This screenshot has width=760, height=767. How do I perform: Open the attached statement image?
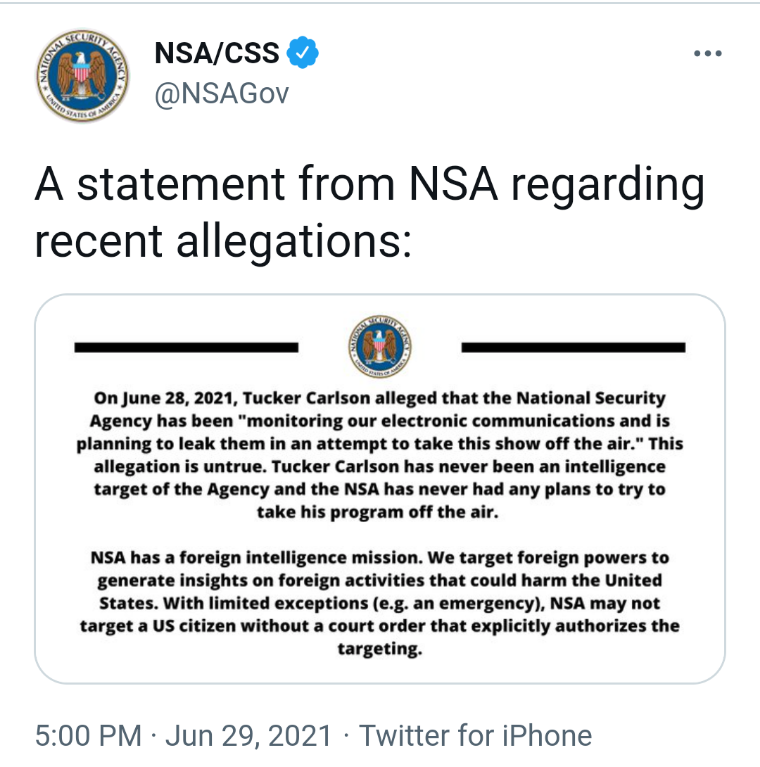click(x=380, y=489)
